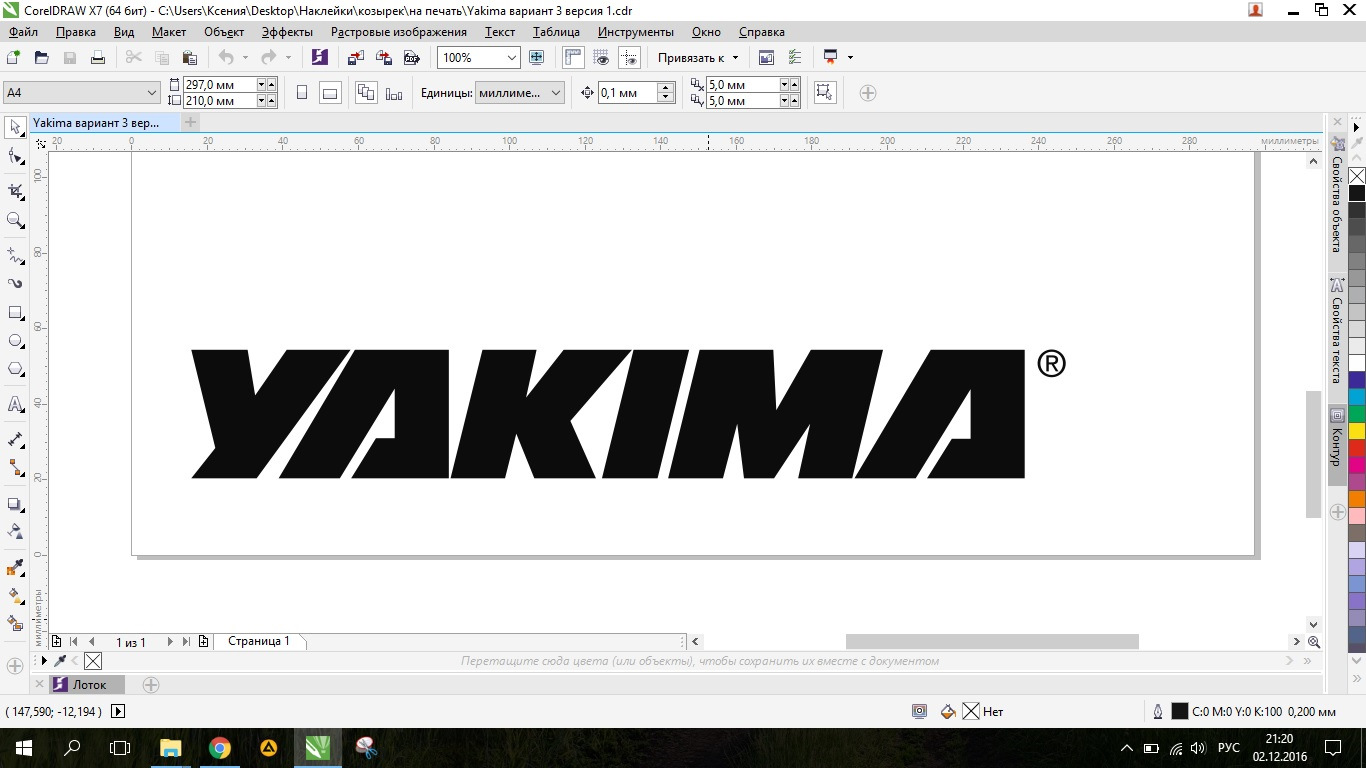Open the application launcher
The width and height of the screenshot is (1366, 768).
pos(830,57)
